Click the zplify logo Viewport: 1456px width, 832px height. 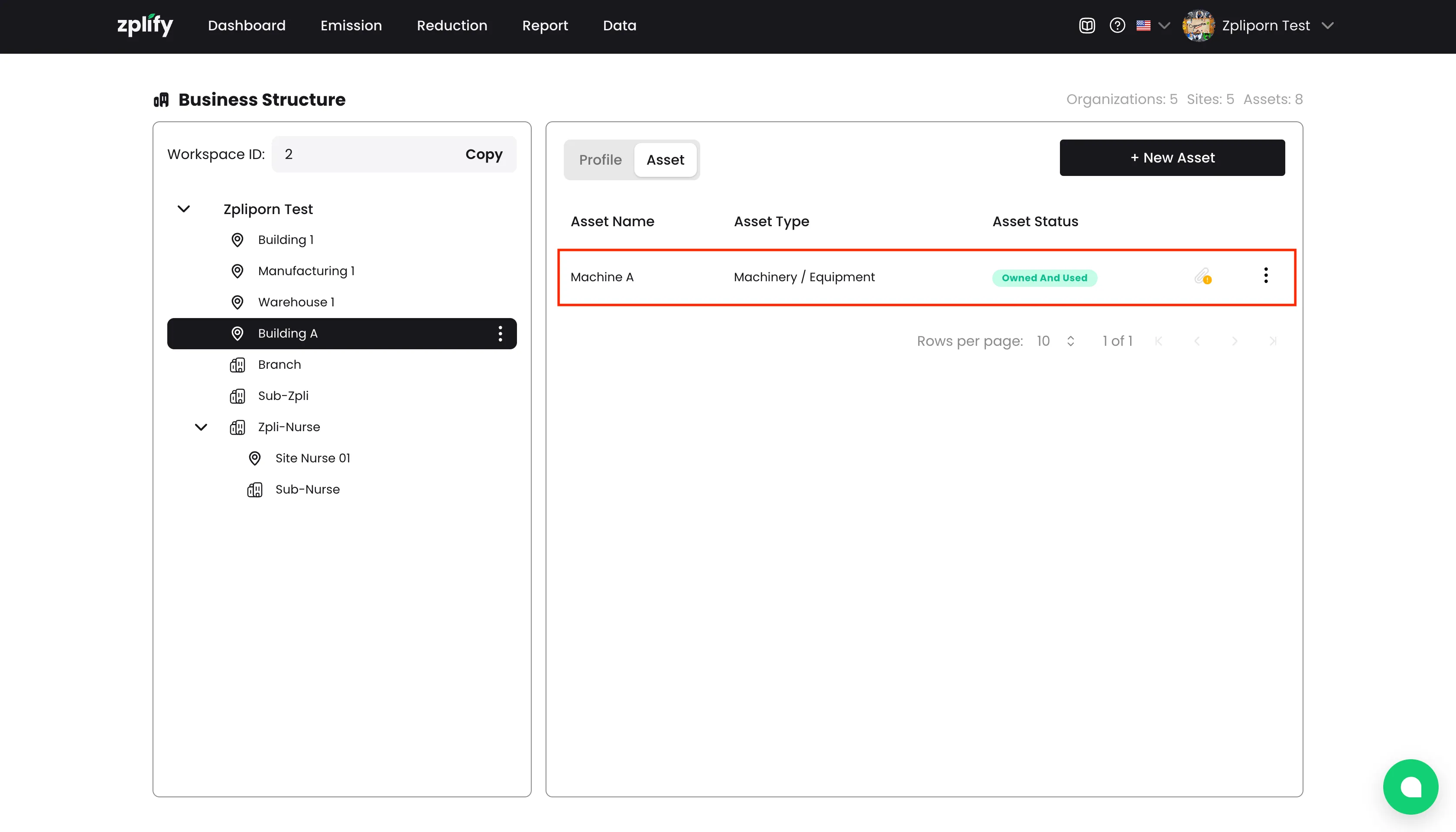(145, 26)
